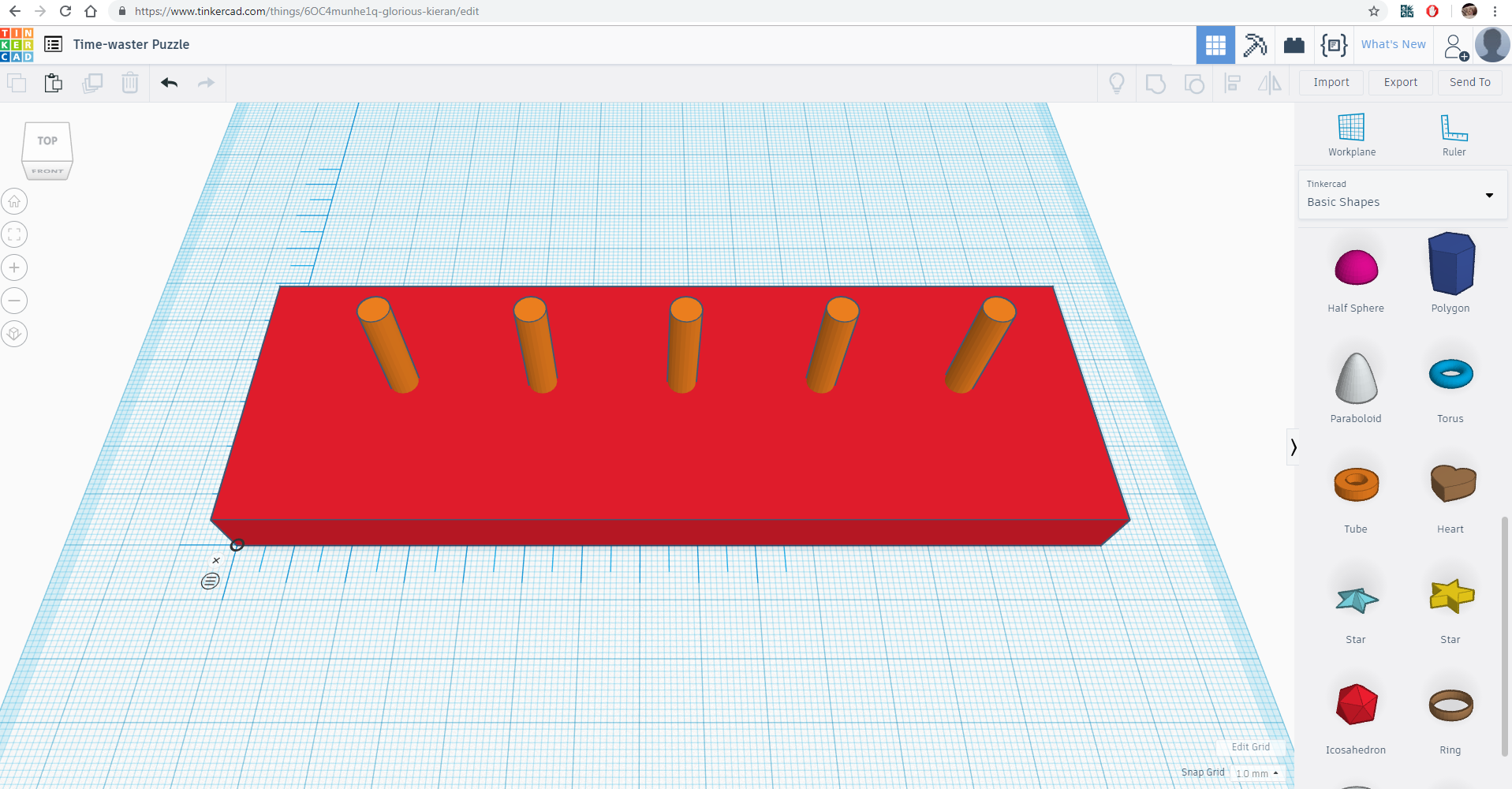Click the Import button

pyautogui.click(x=1331, y=82)
